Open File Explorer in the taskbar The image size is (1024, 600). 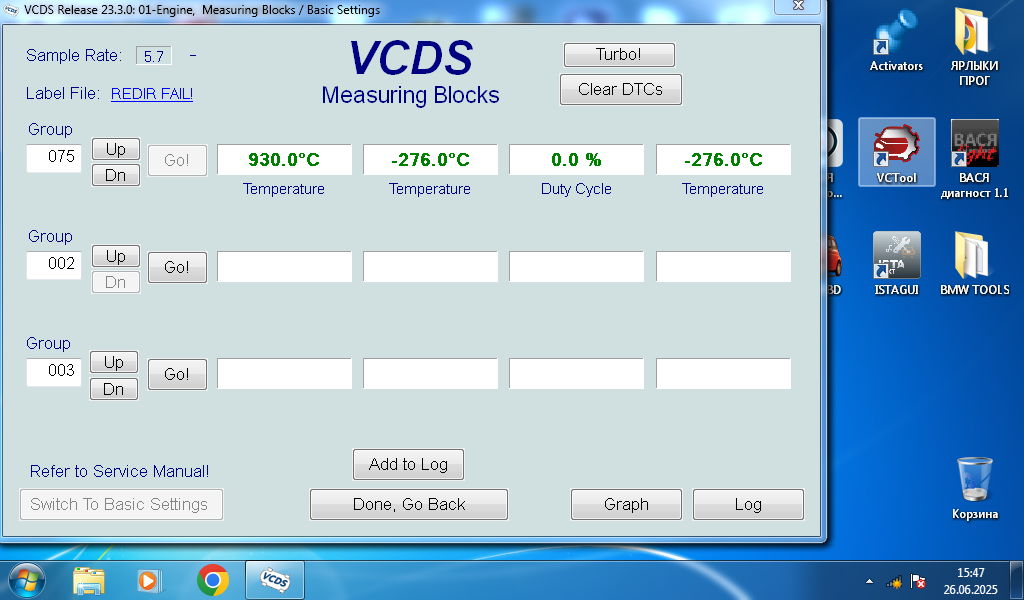click(x=89, y=580)
